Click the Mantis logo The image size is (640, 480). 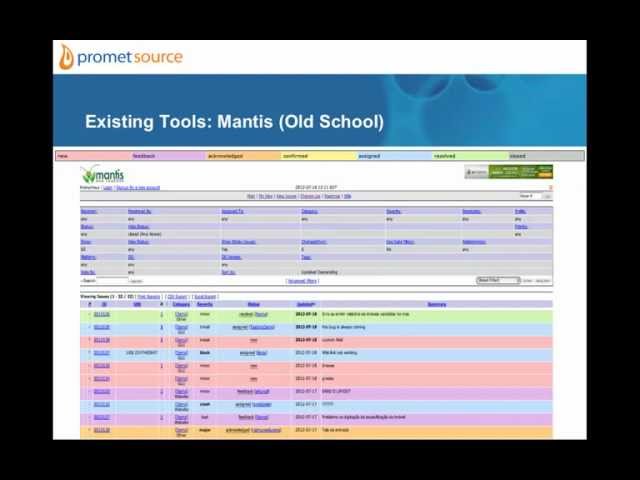102,175
